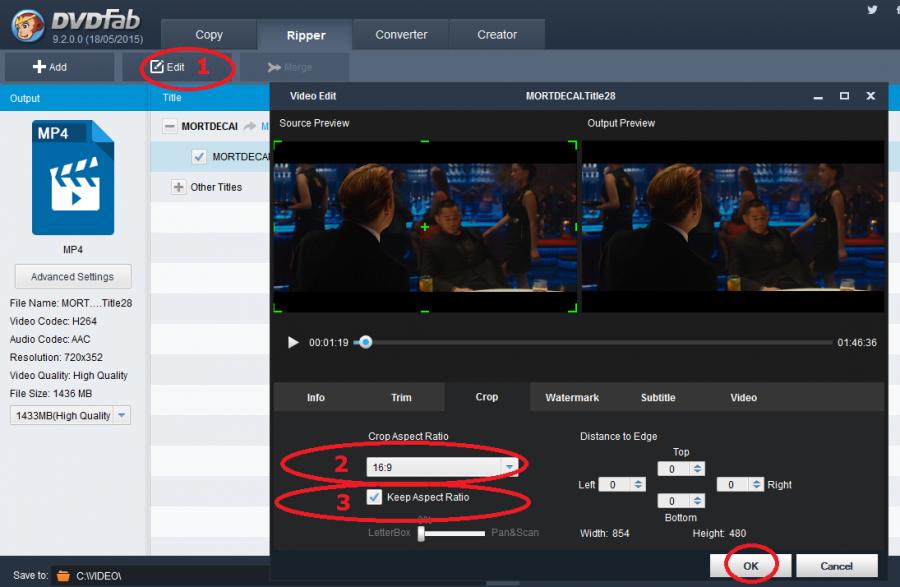
Task: Click the Bottom distance input field
Action: [674, 501]
